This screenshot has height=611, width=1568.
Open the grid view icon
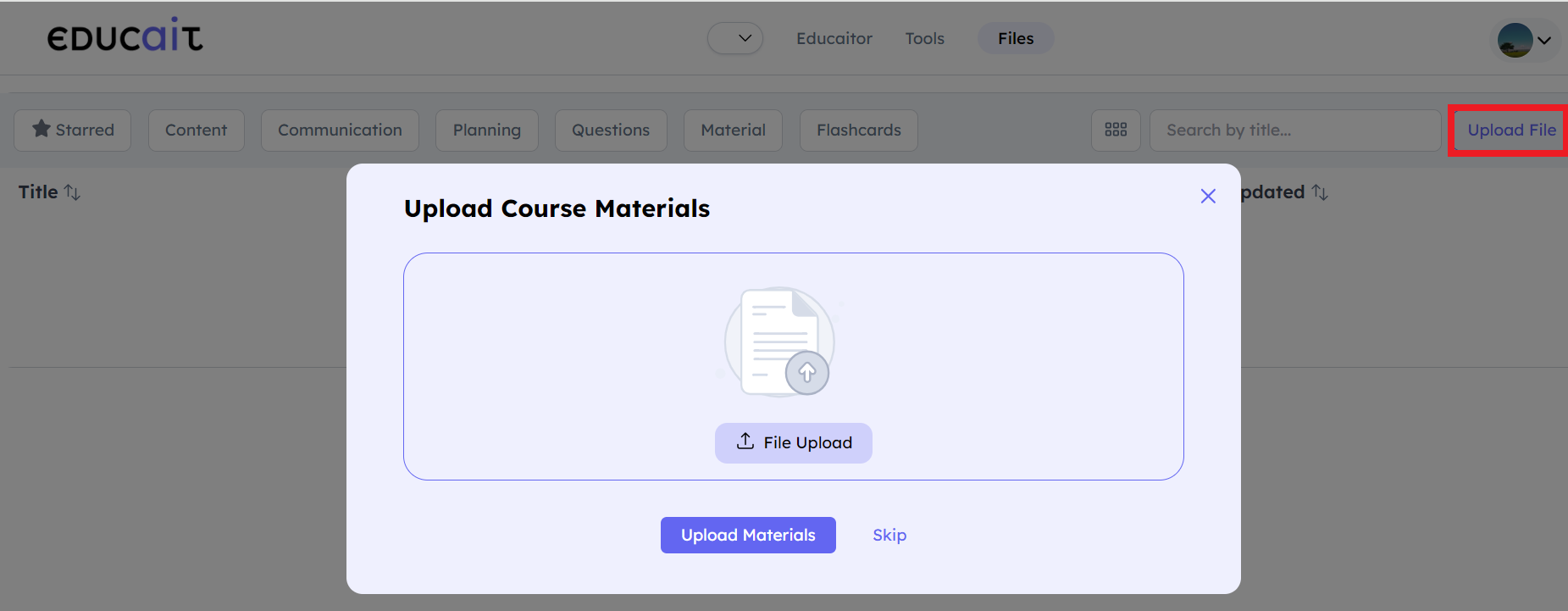click(x=1116, y=130)
